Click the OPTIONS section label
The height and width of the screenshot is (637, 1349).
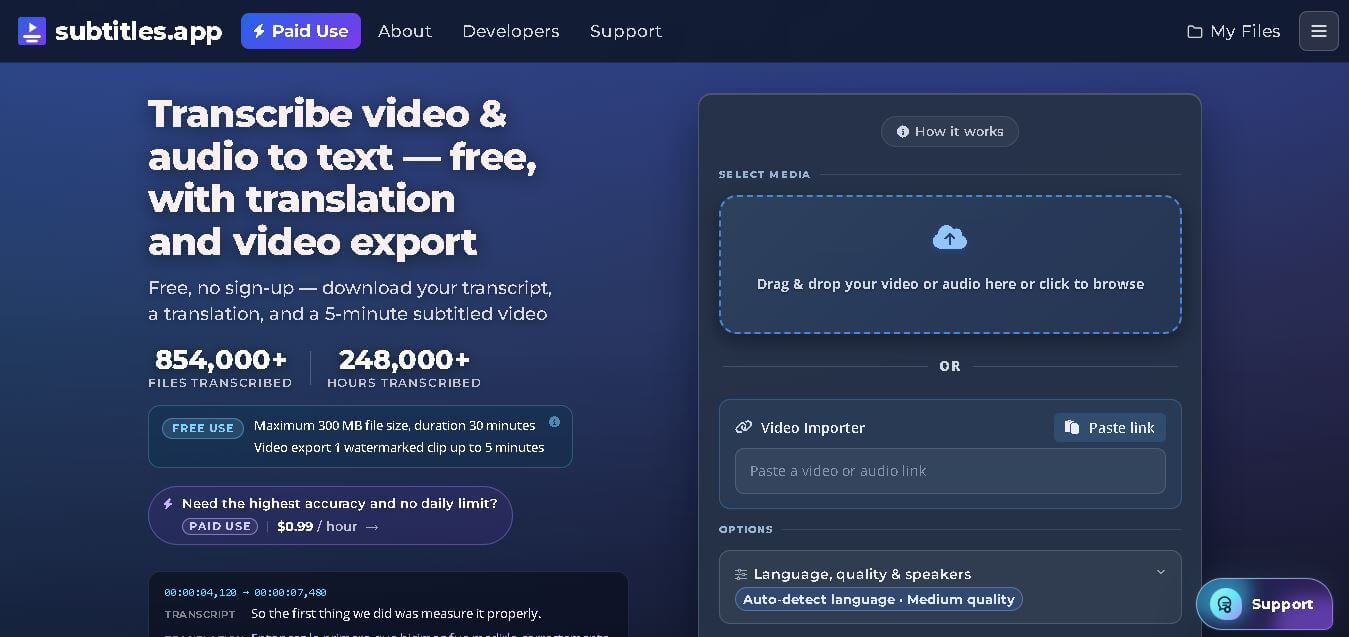[746, 529]
